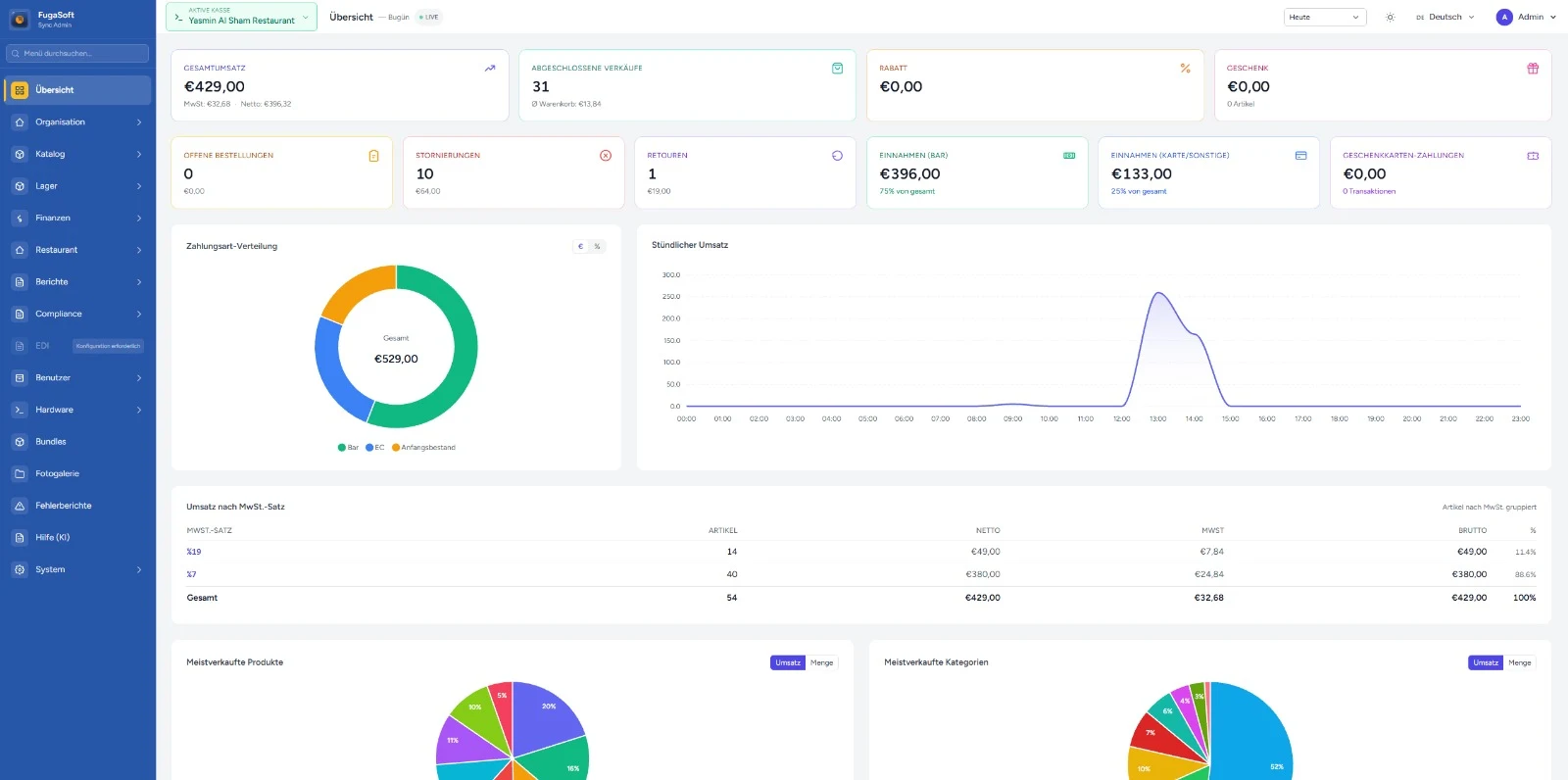Click the Geschenk gift box icon
Image resolution: width=1568 pixels, height=780 pixels.
coord(1533,68)
